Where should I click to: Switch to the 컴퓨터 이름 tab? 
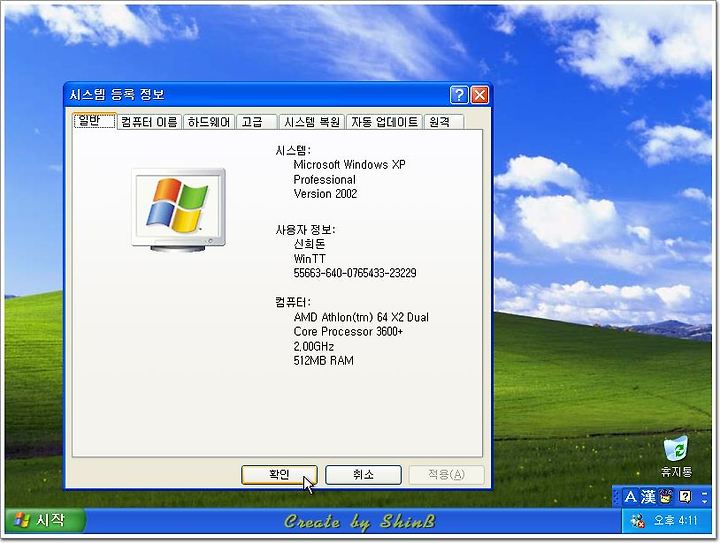click(149, 122)
